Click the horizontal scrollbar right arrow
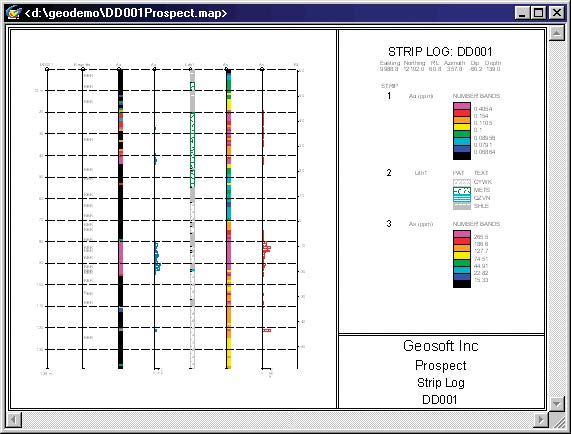 pos(542,420)
